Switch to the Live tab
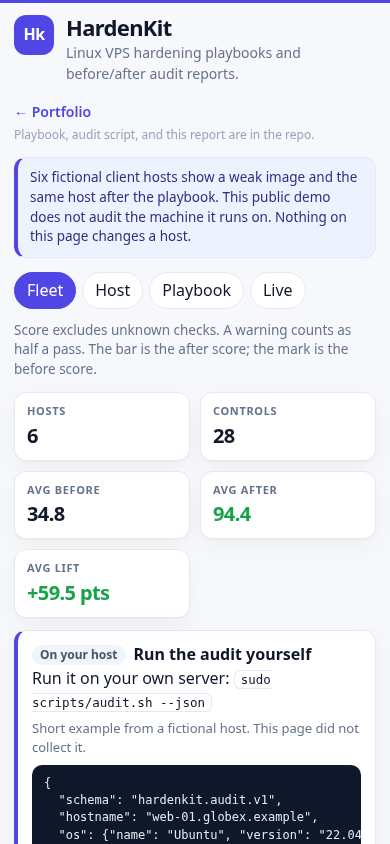The image size is (390, 844). point(278,291)
